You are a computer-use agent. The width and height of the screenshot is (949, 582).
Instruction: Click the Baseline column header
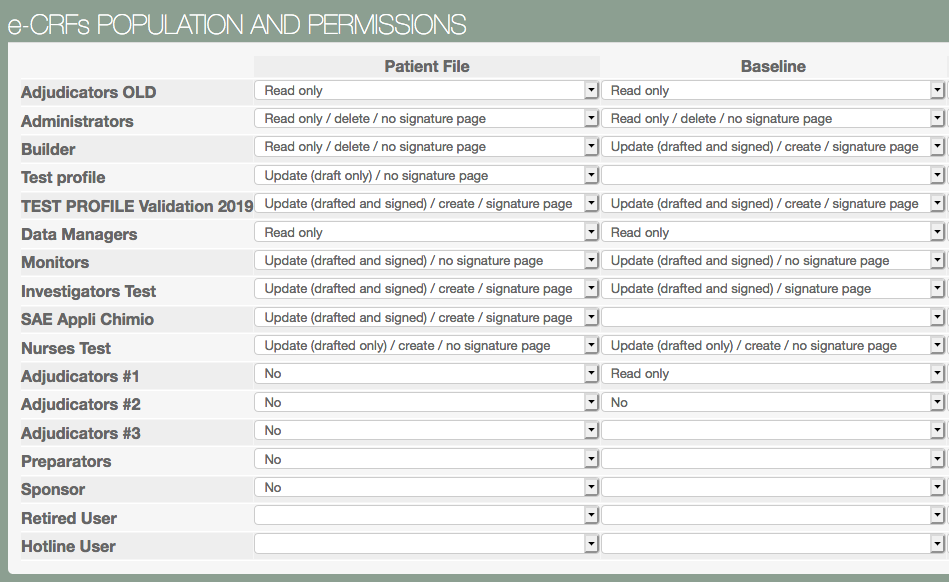[x=773, y=66]
